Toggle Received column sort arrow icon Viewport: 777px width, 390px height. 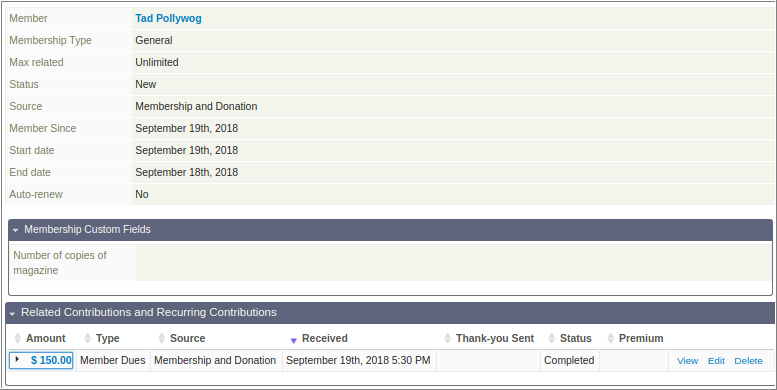point(293,340)
